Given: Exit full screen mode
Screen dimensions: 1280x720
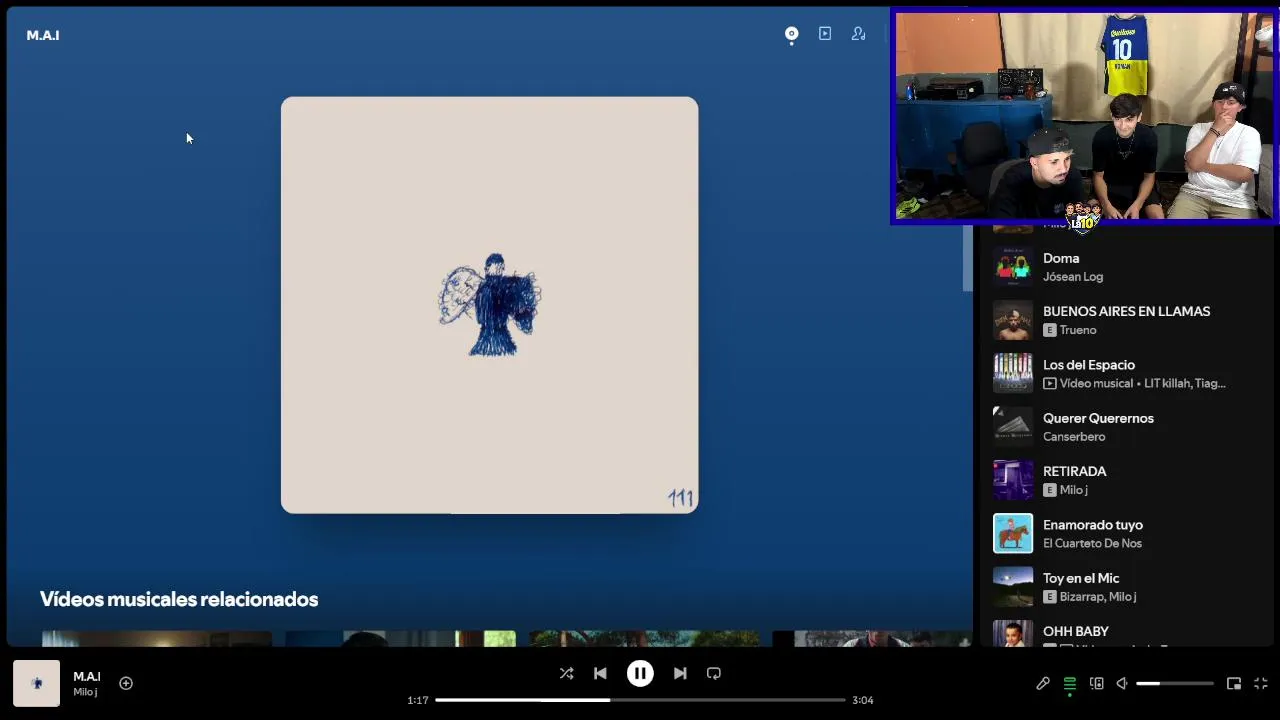Looking at the screenshot, I should (1261, 684).
